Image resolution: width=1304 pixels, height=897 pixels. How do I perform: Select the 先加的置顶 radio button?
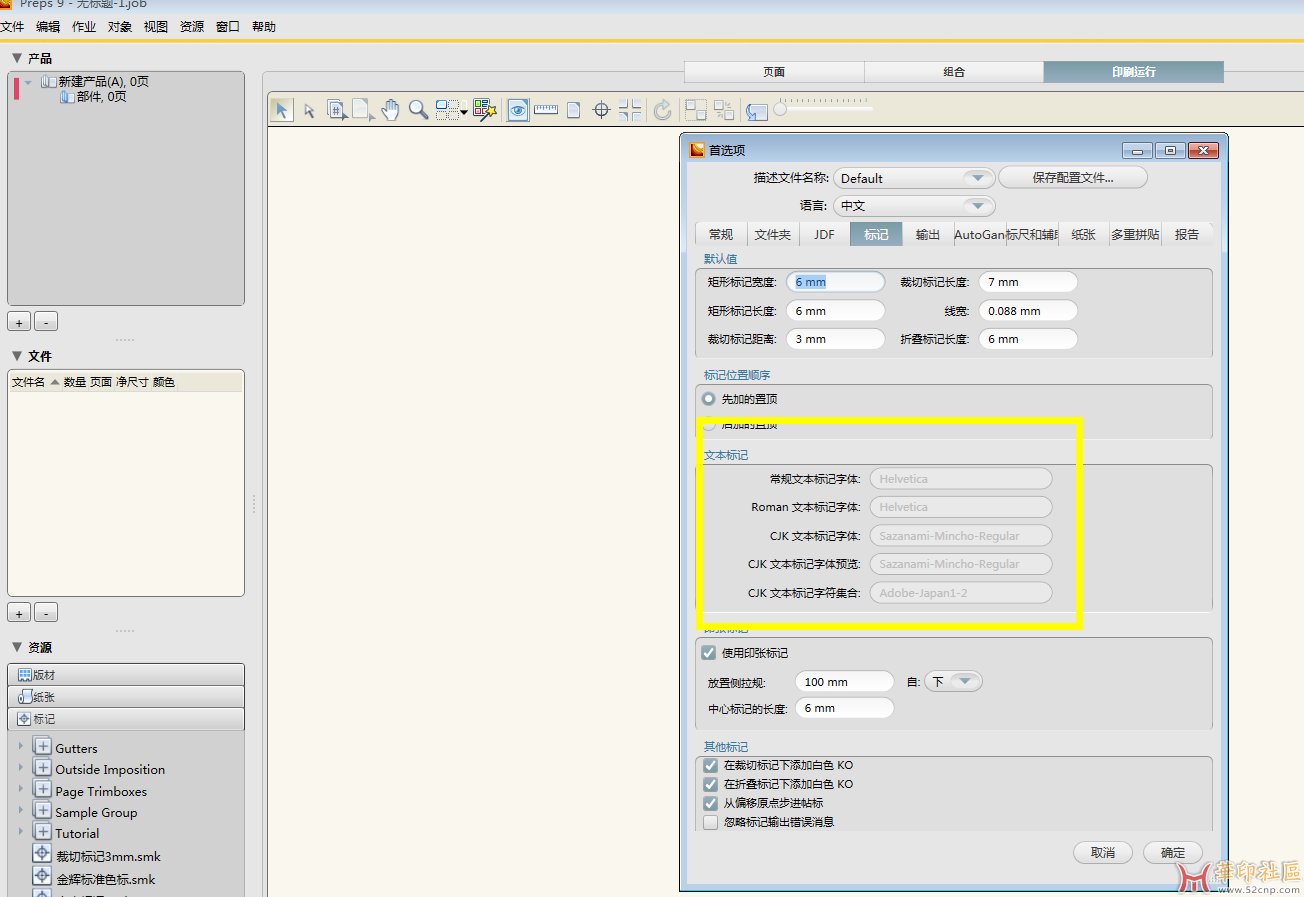(x=709, y=399)
